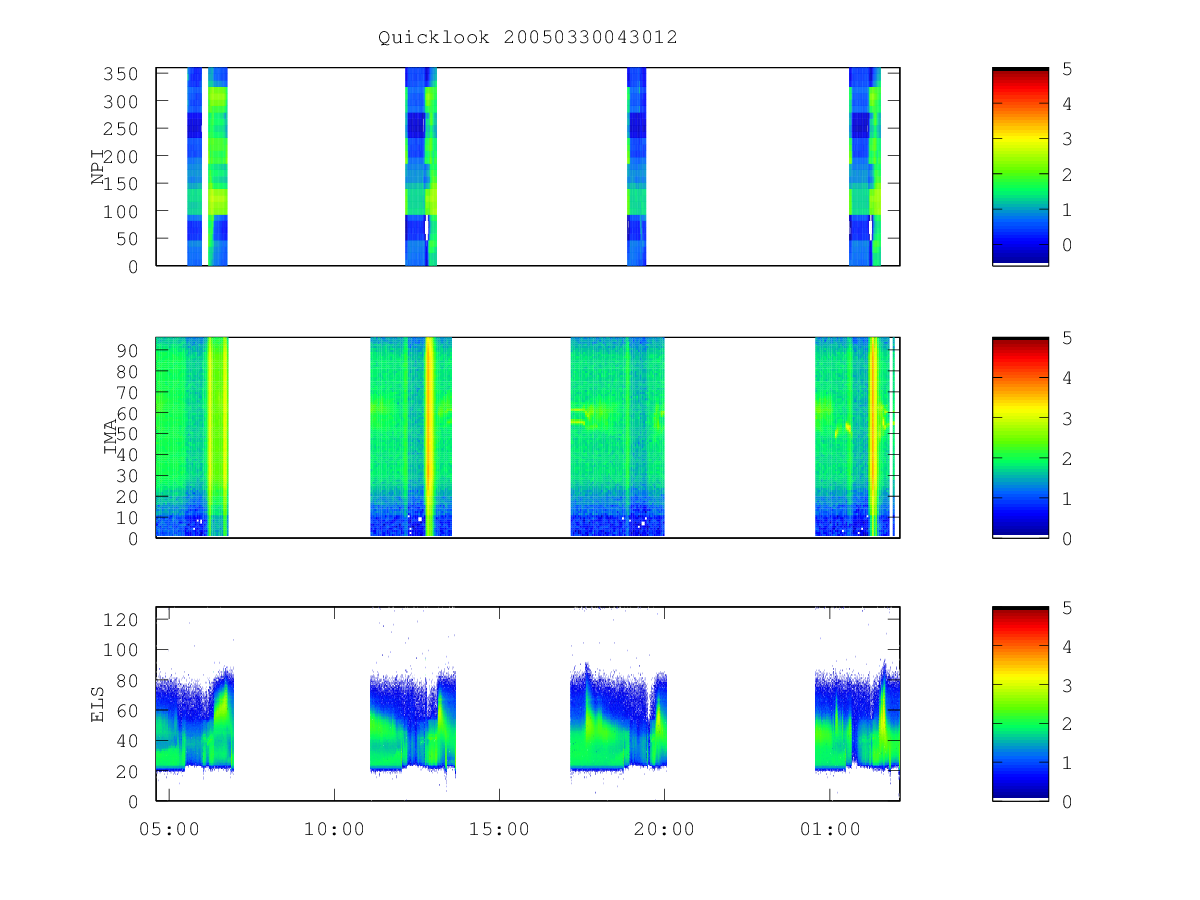Click the 20:00 time tick label
Screen dimensions: 1200x900
pyautogui.click(x=664, y=829)
